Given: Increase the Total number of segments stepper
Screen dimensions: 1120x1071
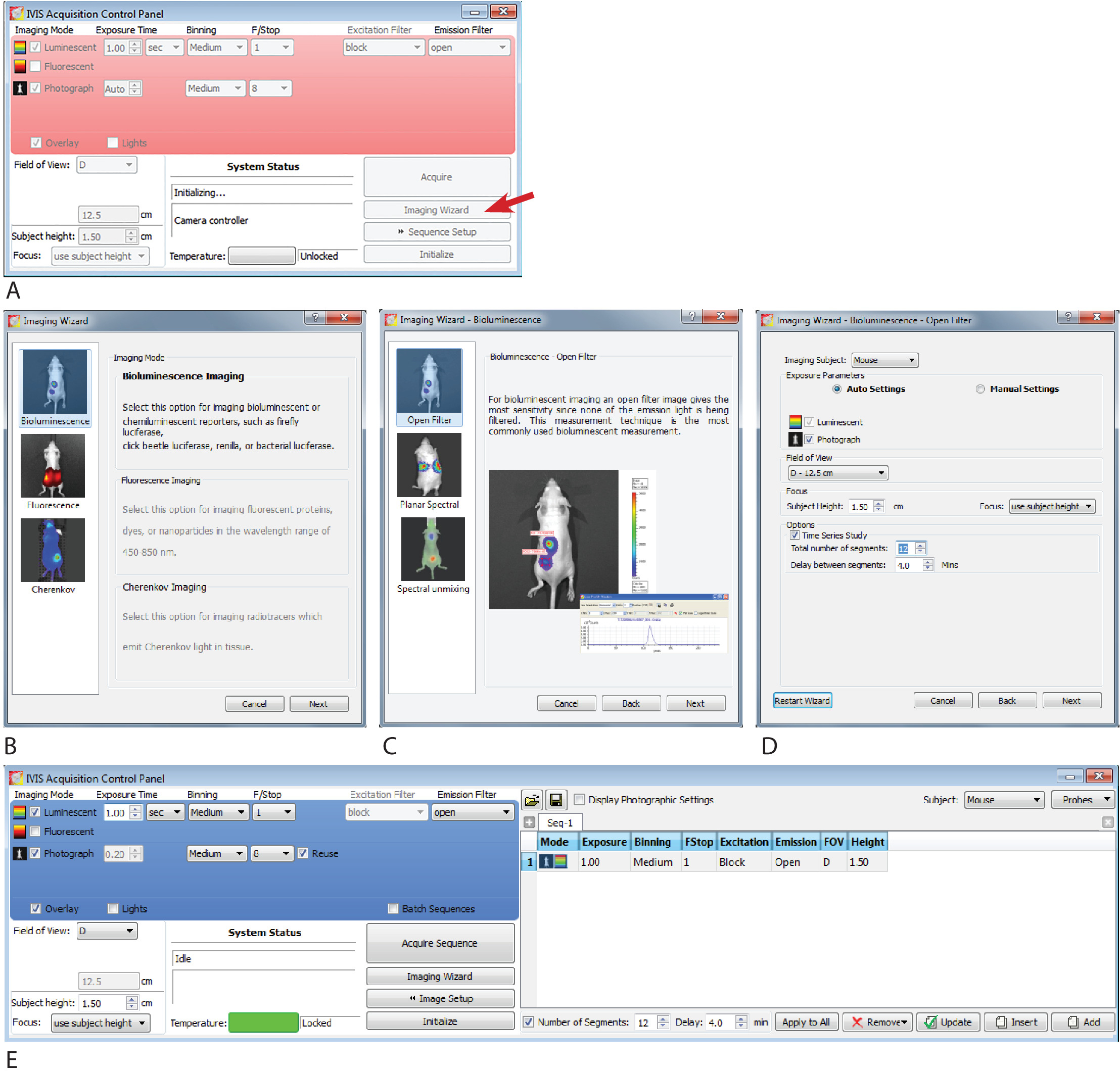Looking at the screenshot, I should (920, 545).
